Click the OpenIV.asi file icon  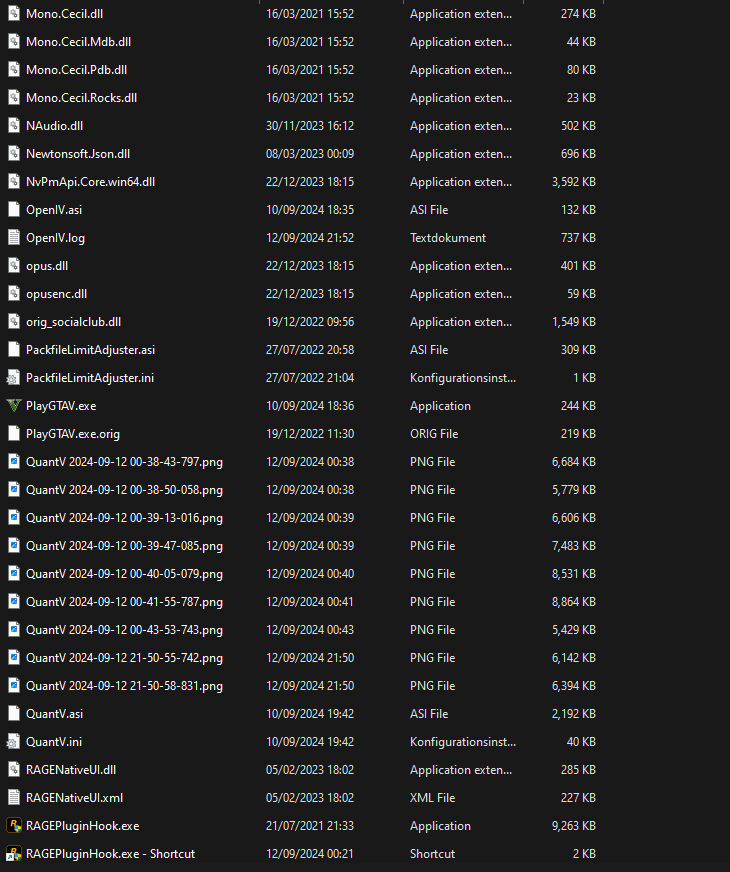click(x=14, y=210)
